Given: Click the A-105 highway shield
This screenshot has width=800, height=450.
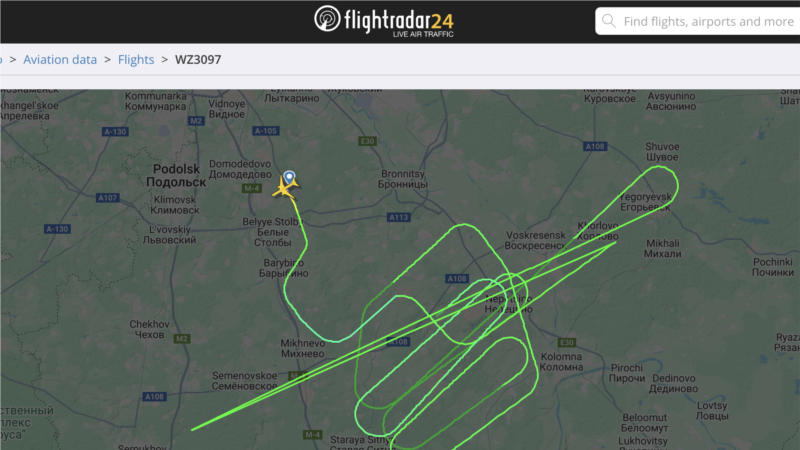Looking at the screenshot, I should click(x=265, y=131).
